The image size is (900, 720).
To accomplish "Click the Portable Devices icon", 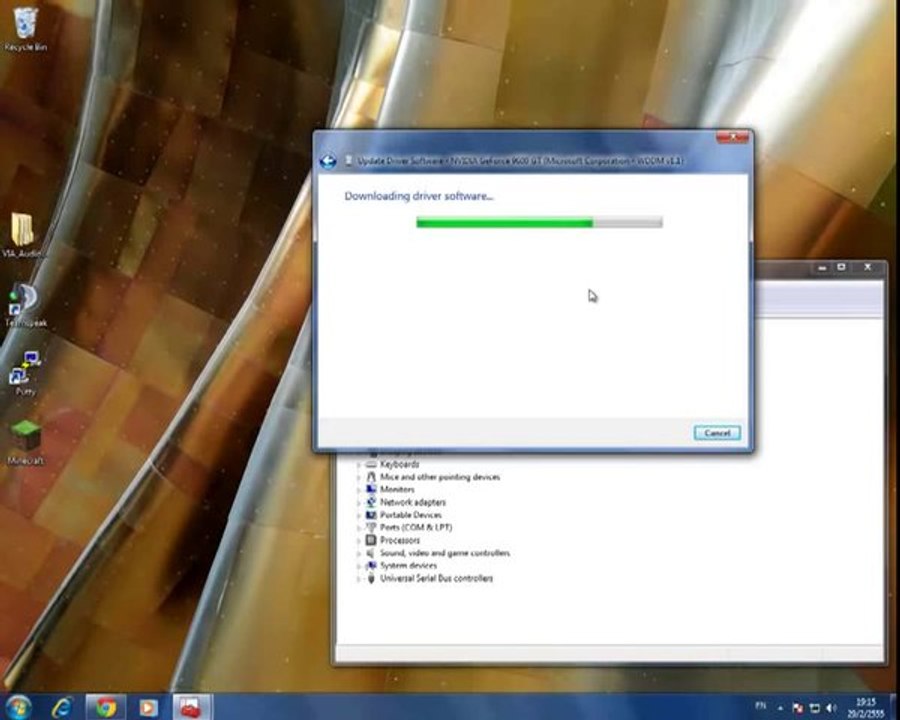I will tap(371, 514).
